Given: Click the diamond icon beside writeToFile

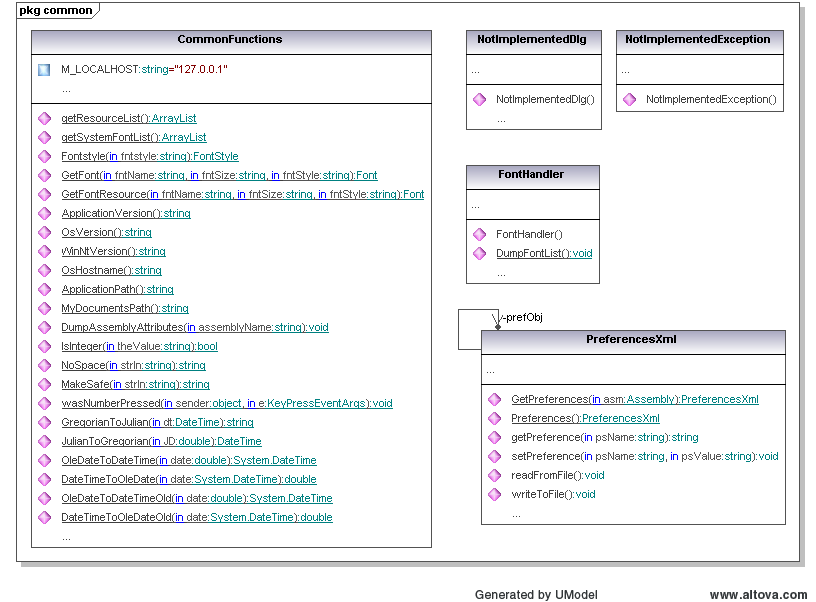Looking at the screenshot, I should pos(494,494).
